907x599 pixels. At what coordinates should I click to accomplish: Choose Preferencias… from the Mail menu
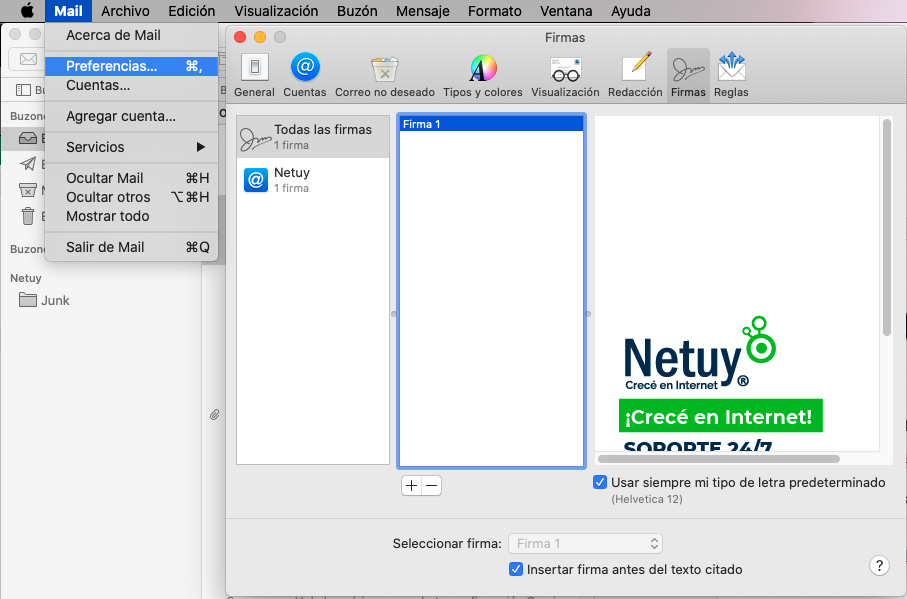click(131, 66)
